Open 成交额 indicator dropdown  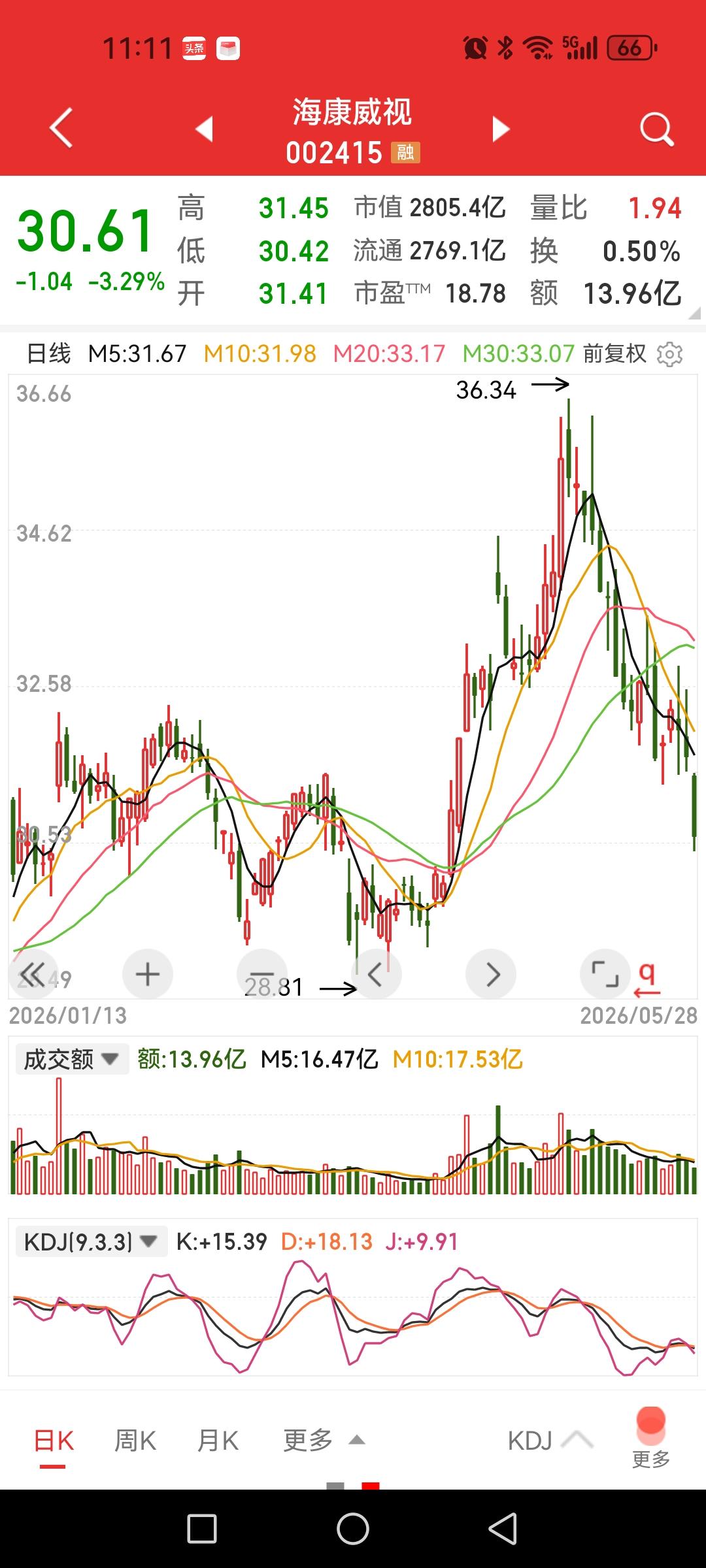click(71, 1059)
